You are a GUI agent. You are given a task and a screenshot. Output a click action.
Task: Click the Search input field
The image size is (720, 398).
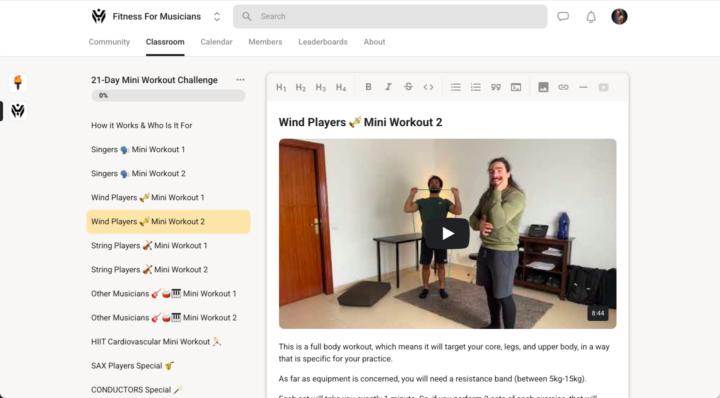[x=390, y=17]
